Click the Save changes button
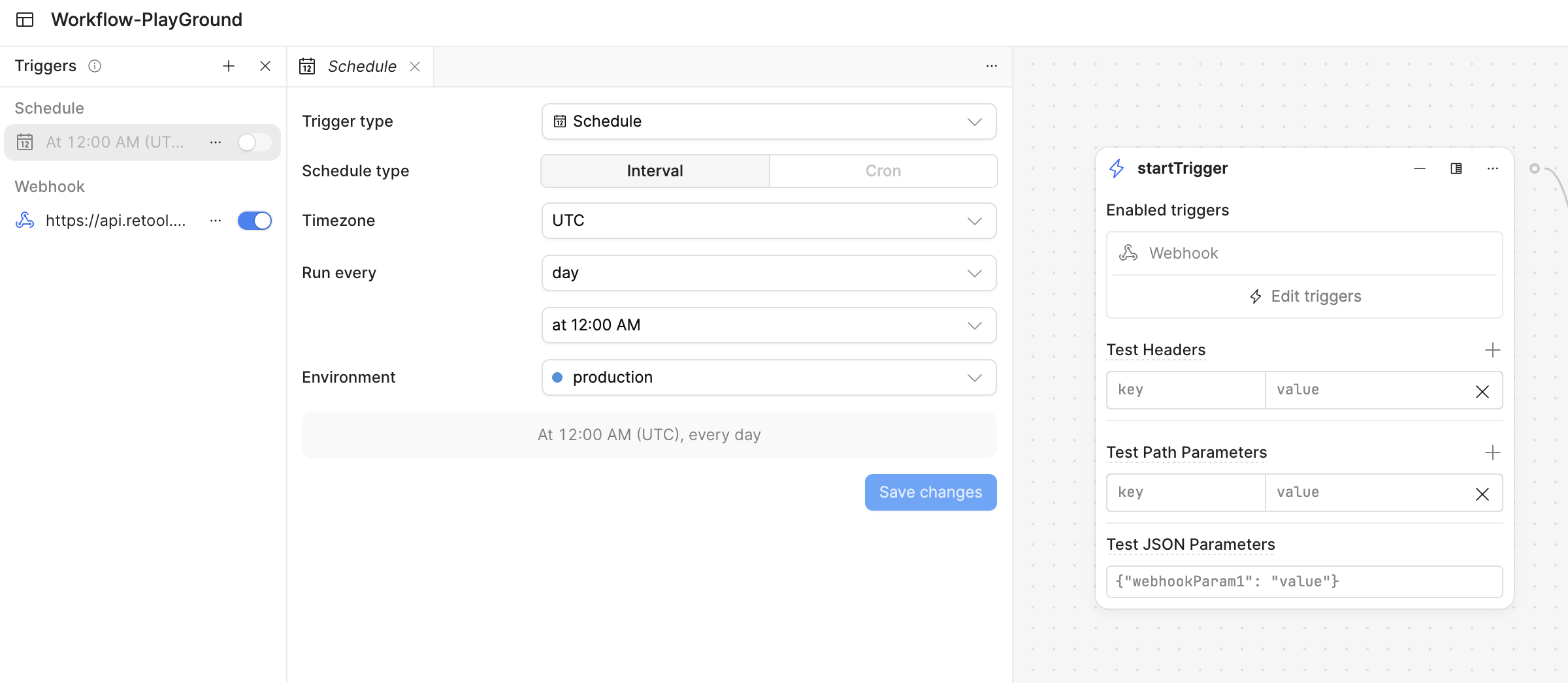Viewport: 1568px width, 683px height. click(930, 492)
